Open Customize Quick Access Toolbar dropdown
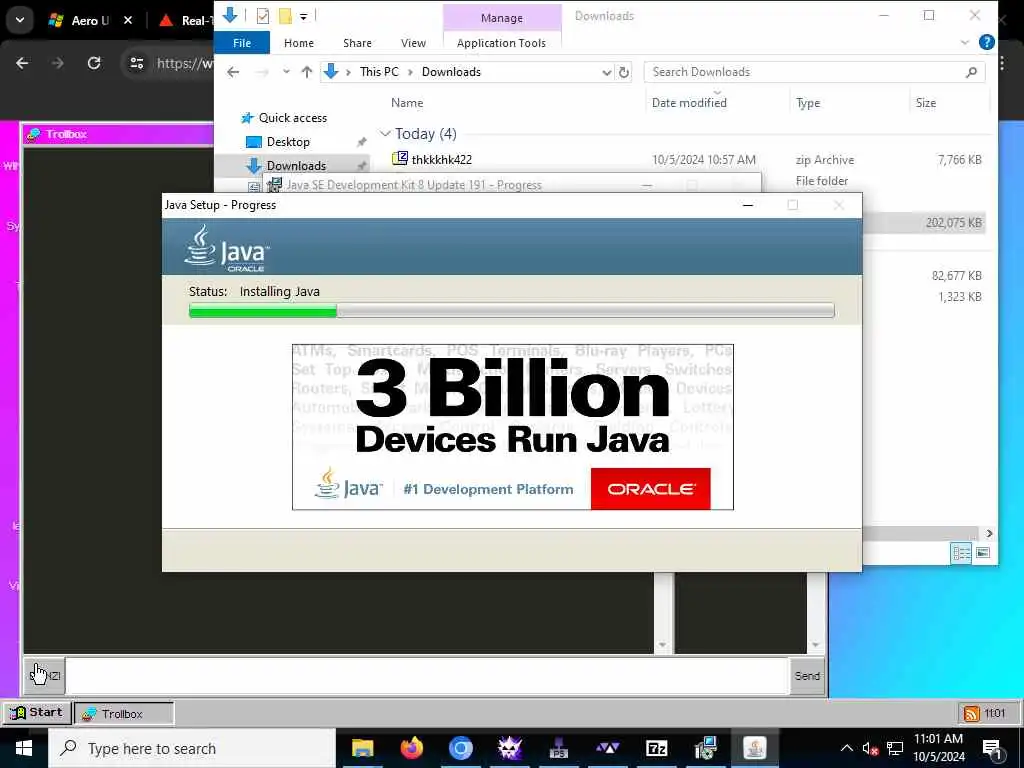 [304, 16]
